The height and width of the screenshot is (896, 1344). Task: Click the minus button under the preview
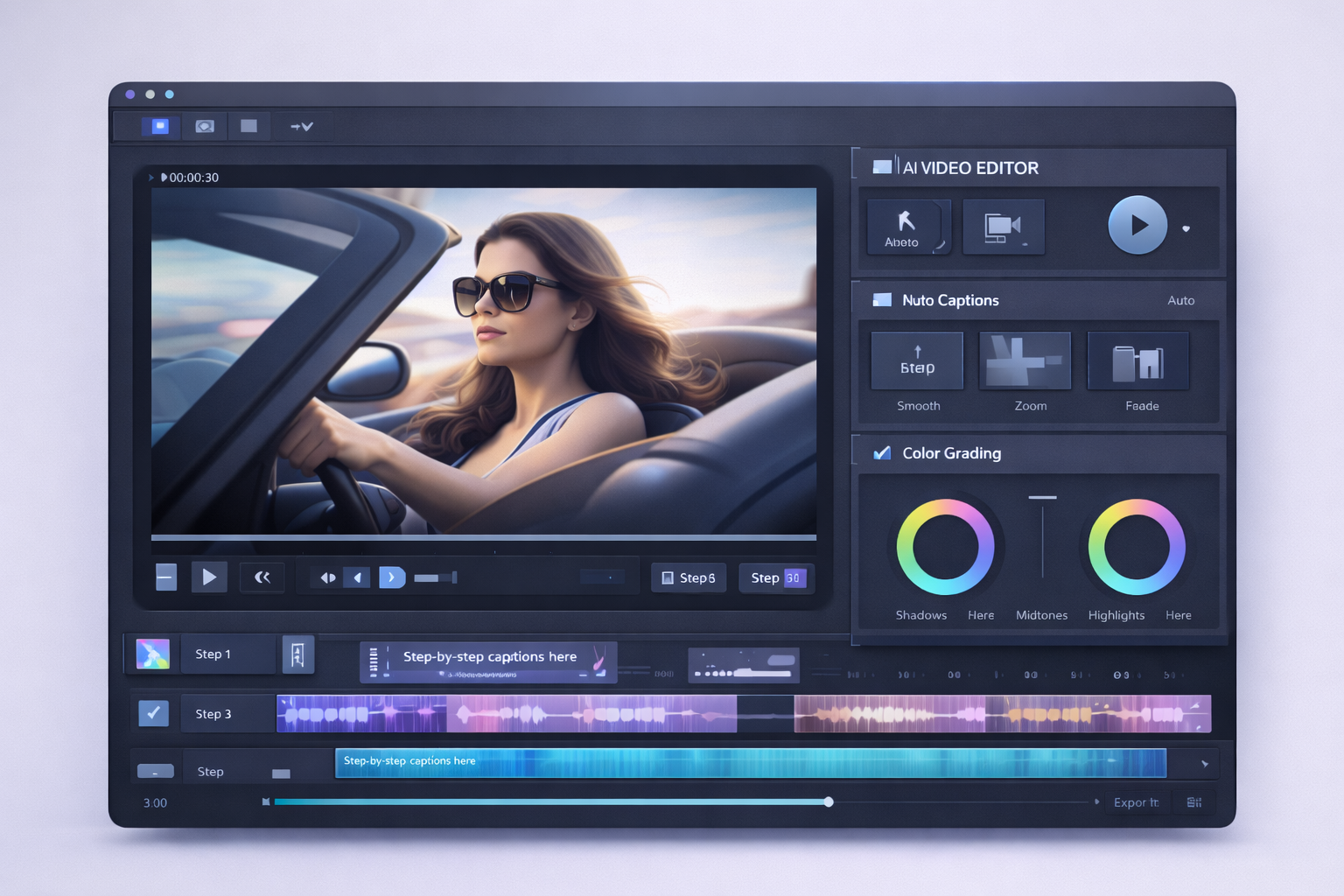pyautogui.click(x=166, y=577)
